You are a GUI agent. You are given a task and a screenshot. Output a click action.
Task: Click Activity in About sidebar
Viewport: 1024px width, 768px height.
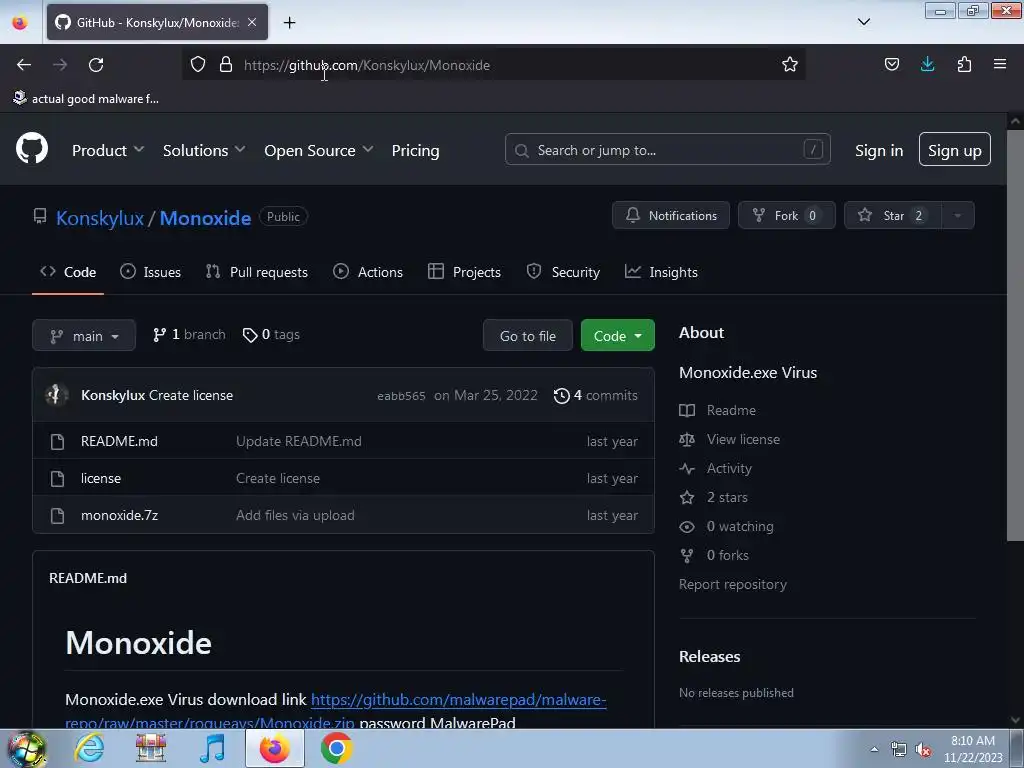(x=729, y=468)
